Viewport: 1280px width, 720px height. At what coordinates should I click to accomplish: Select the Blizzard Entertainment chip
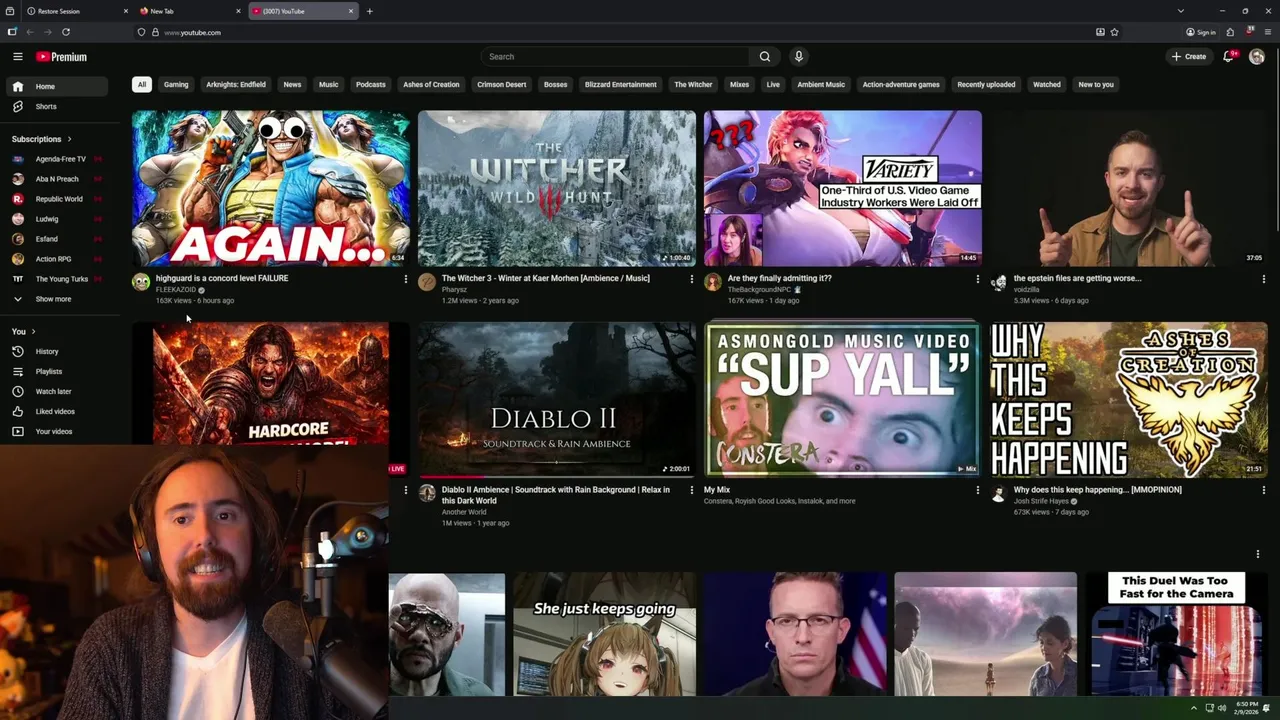click(621, 85)
